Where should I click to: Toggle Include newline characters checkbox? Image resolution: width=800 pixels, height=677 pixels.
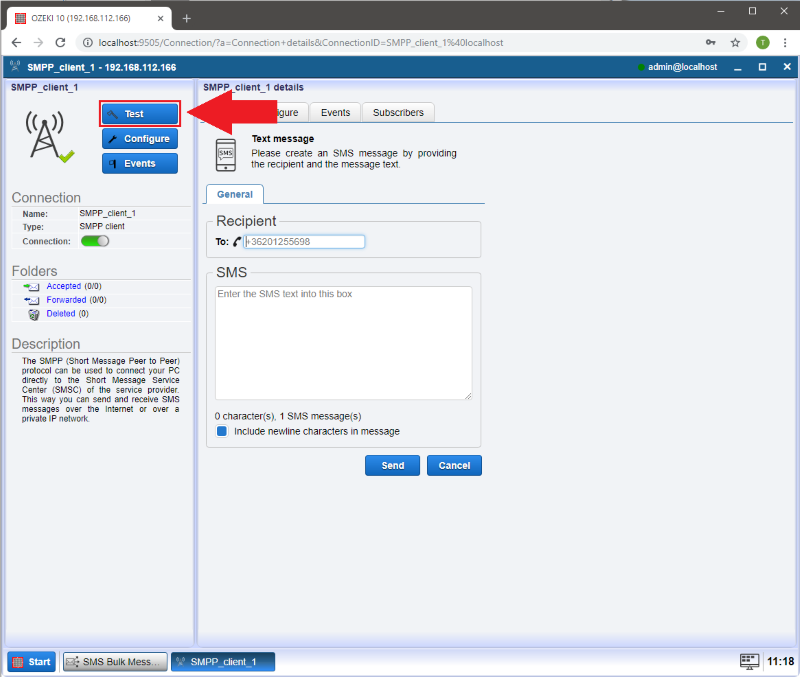[x=222, y=432]
